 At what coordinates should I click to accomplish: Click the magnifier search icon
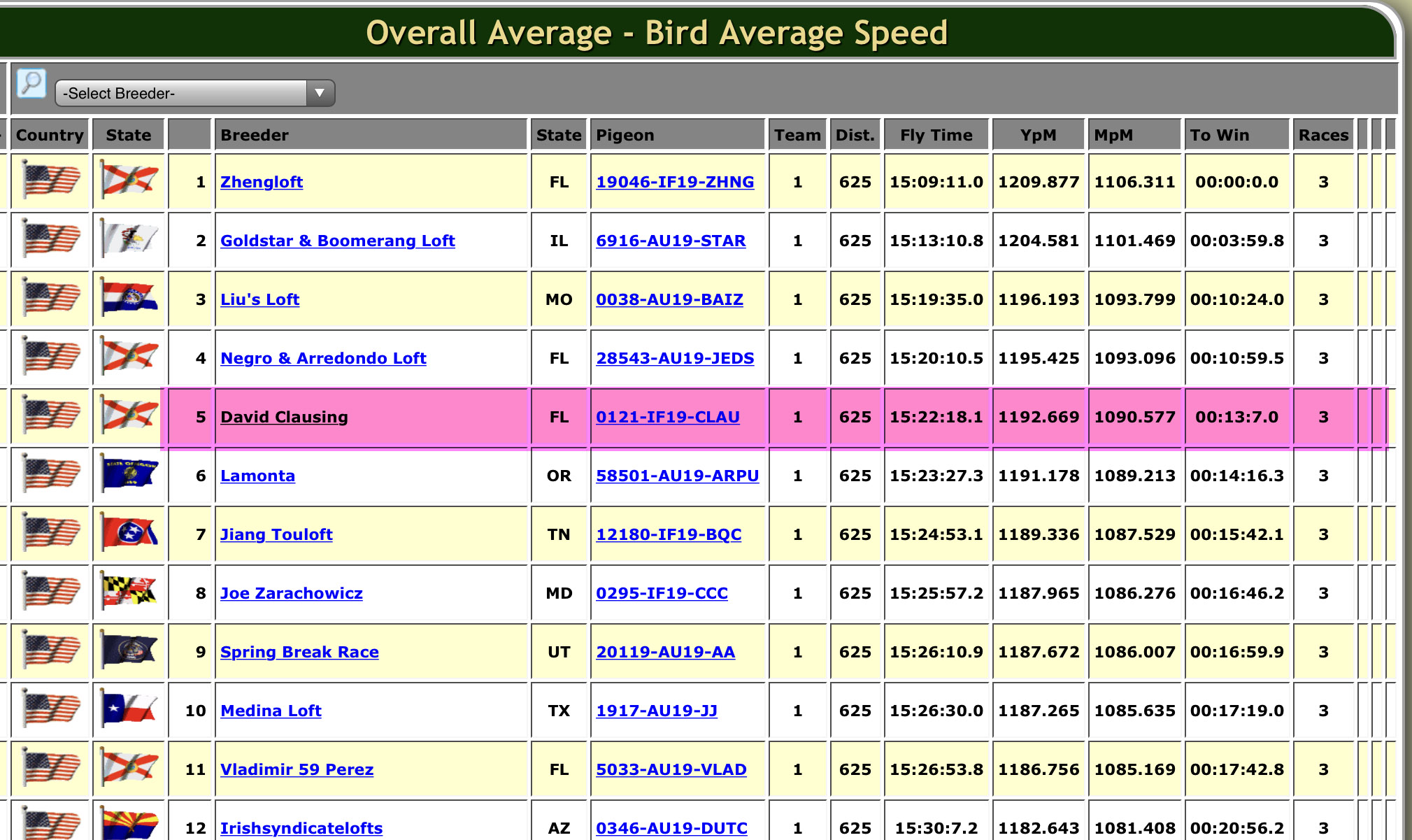coord(31,84)
